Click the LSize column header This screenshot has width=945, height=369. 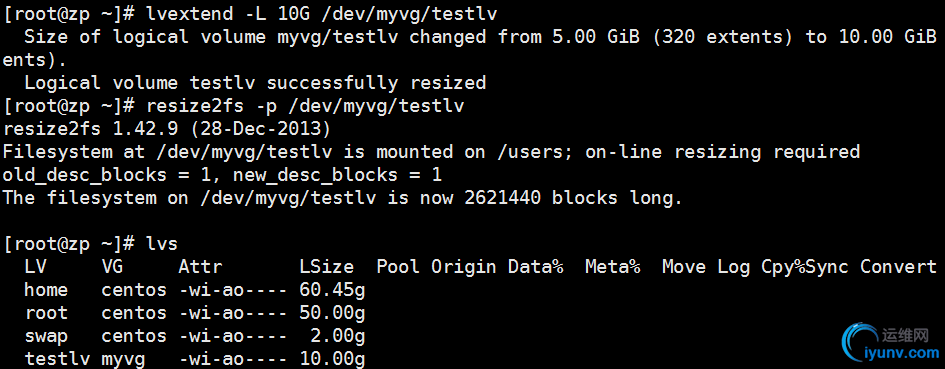(x=327, y=267)
